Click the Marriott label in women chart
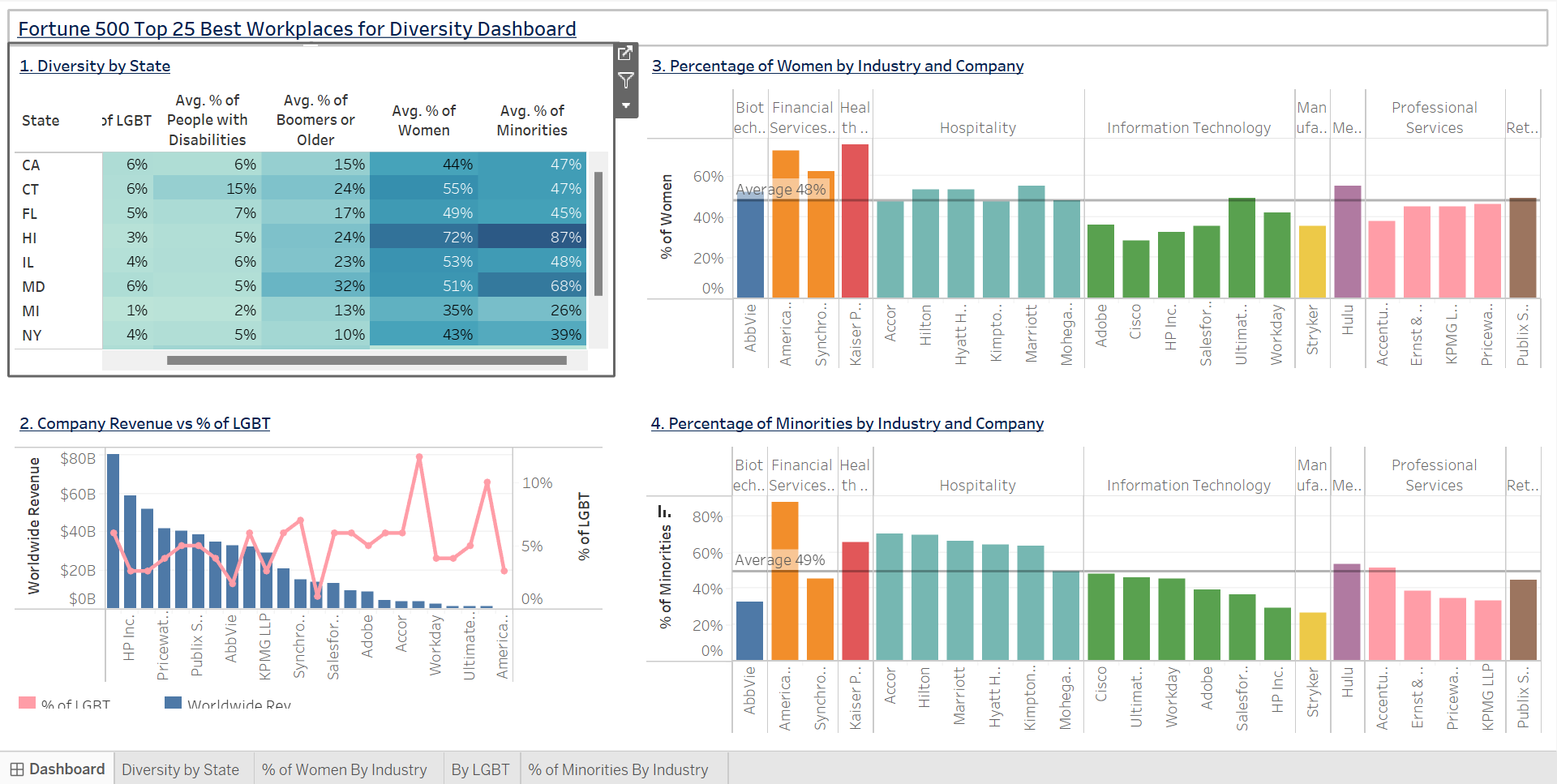 coord(1032,333)
